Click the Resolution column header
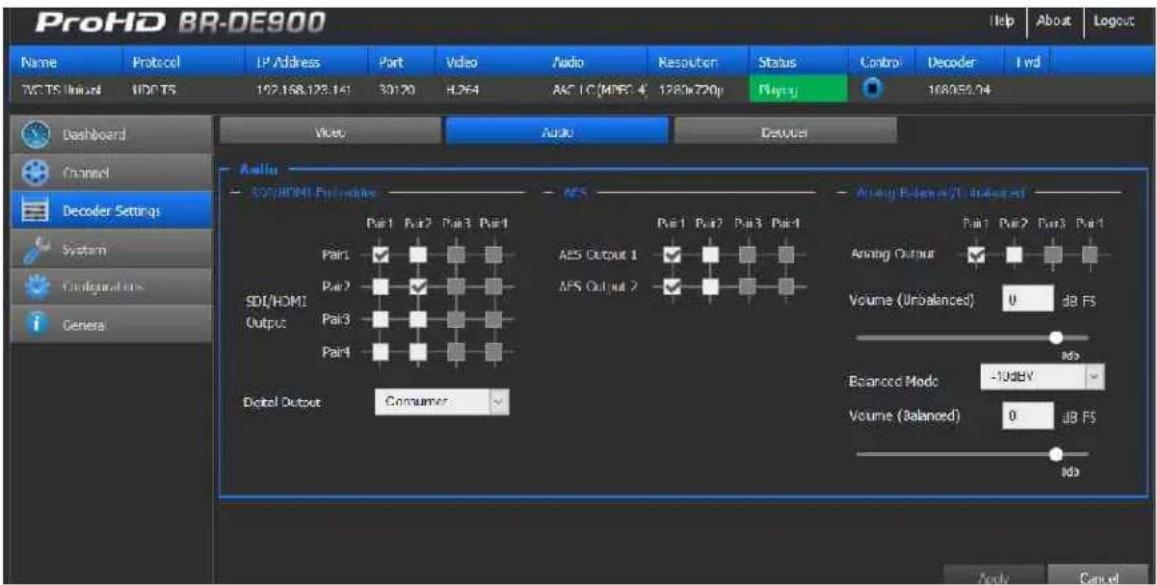This screenshot has width=1157, height=585. click(687, 63)
